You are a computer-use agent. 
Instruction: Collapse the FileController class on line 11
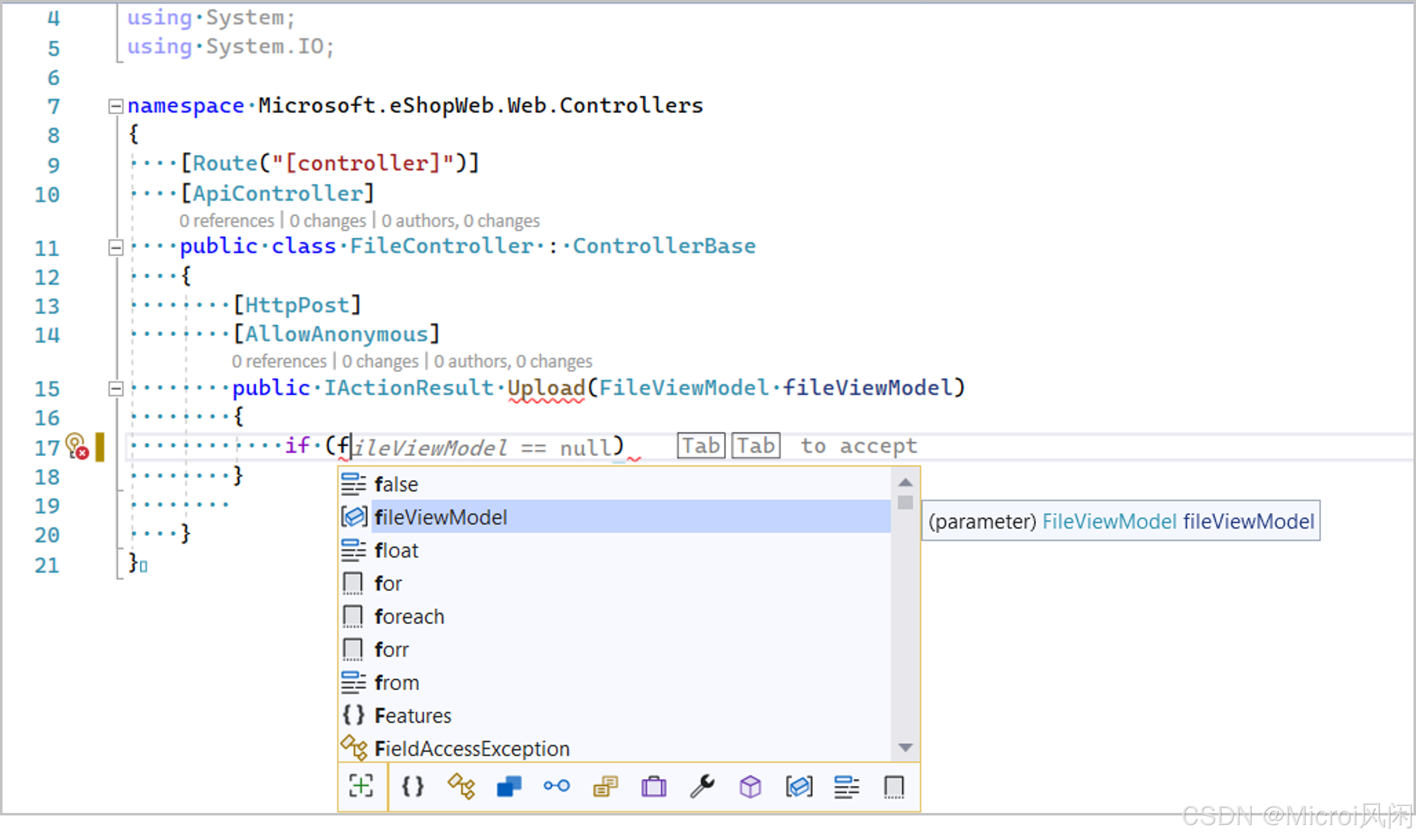(116, 247)
